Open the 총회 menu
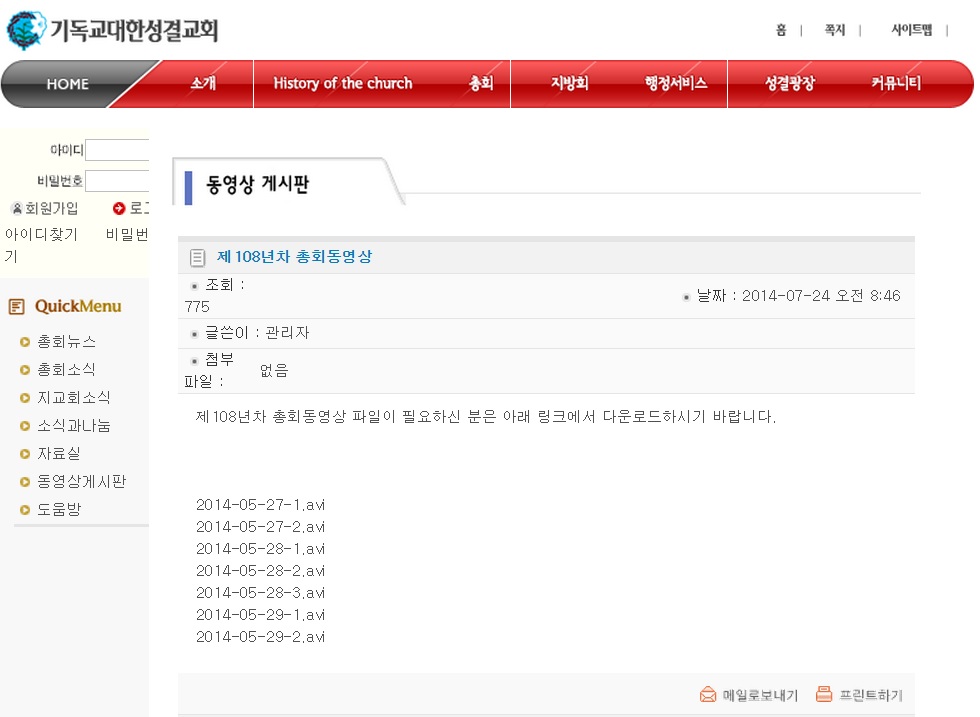 click(x=481, y=83)
